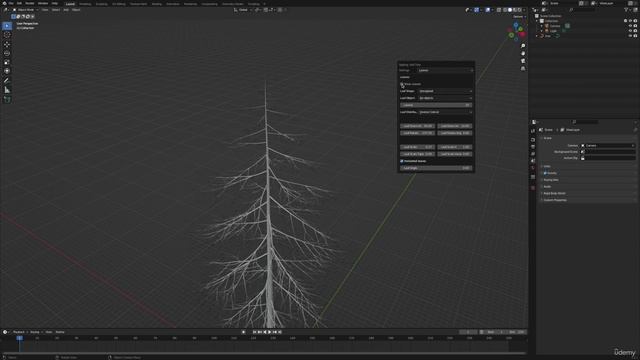Open the Render properties tab
Screen dimensions: 640x360
coord(533,140)
